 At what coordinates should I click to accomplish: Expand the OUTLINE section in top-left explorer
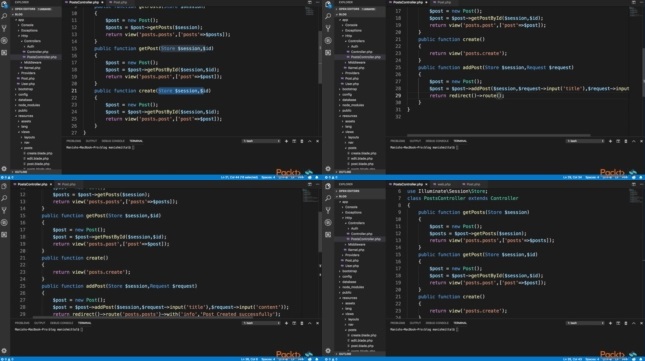(x=20, y=172)
